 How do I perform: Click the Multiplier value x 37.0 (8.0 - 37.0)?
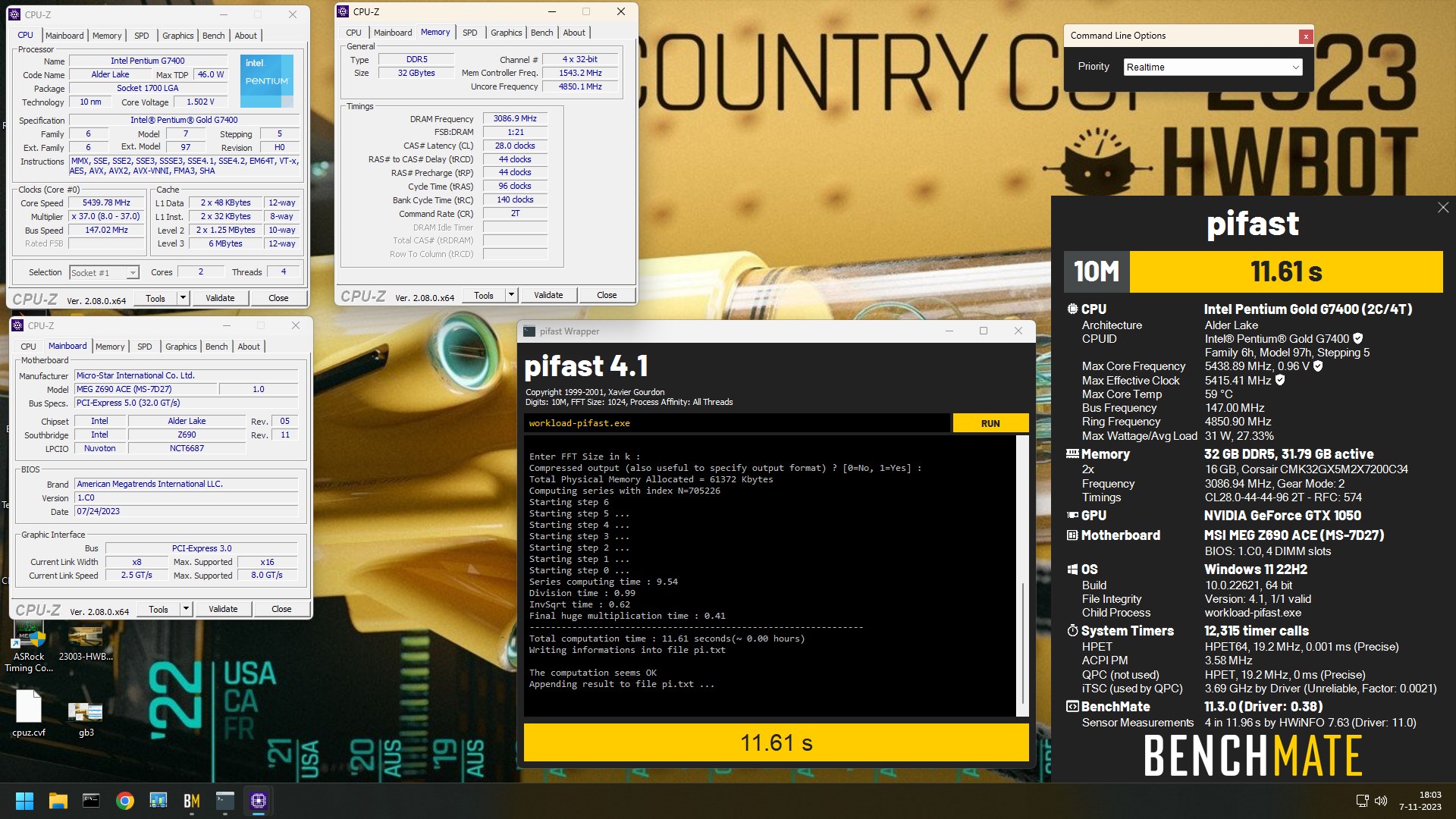[x=106, y=217]
